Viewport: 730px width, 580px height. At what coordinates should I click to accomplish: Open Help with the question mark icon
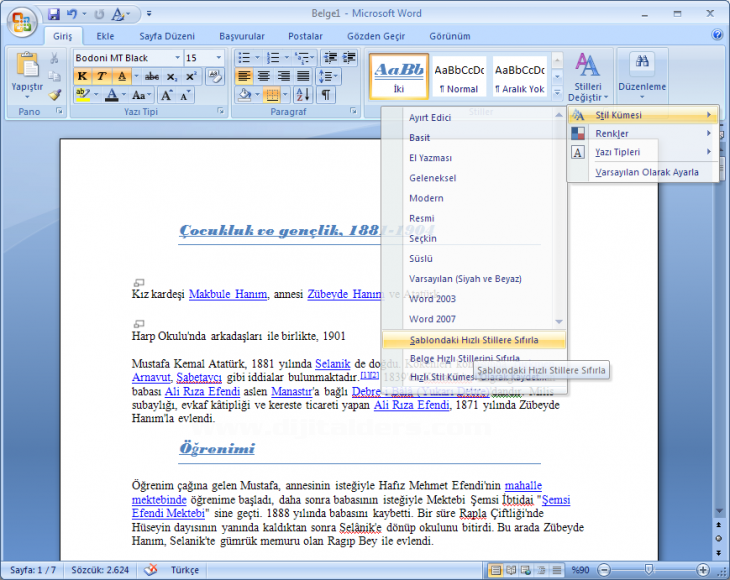coord(717,35)
